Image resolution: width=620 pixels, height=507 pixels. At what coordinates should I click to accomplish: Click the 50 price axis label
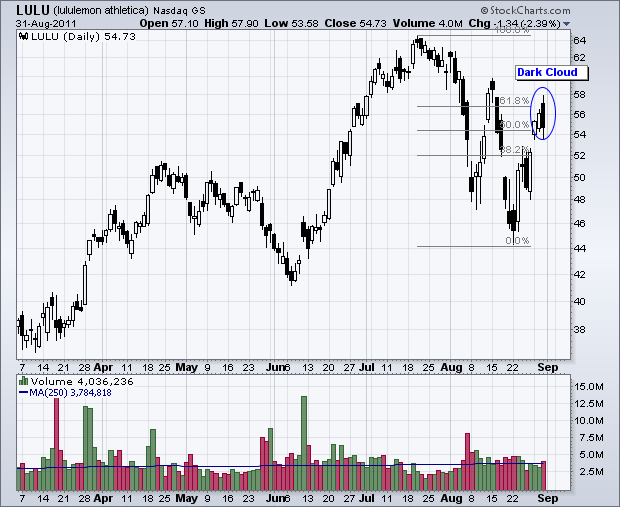point(580,178)
